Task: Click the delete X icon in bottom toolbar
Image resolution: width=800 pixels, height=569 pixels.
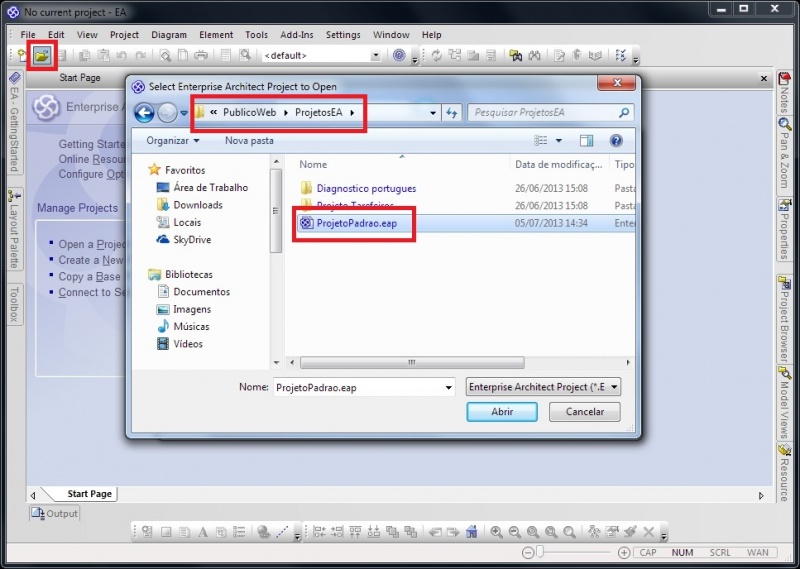Action: (648, 532)
